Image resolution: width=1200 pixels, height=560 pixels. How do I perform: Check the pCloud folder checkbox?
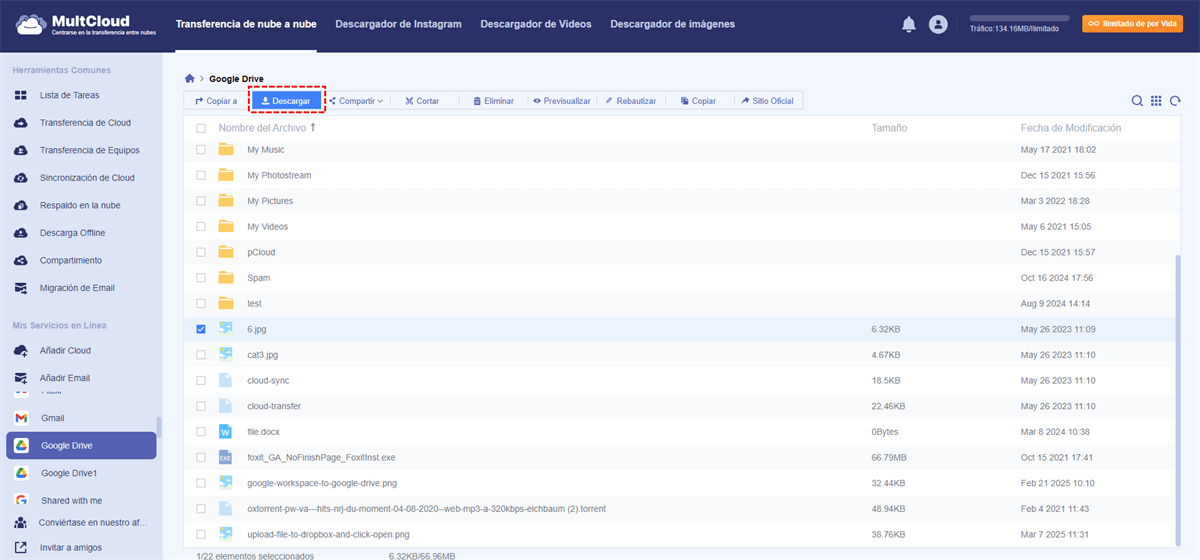click(201, 252)
